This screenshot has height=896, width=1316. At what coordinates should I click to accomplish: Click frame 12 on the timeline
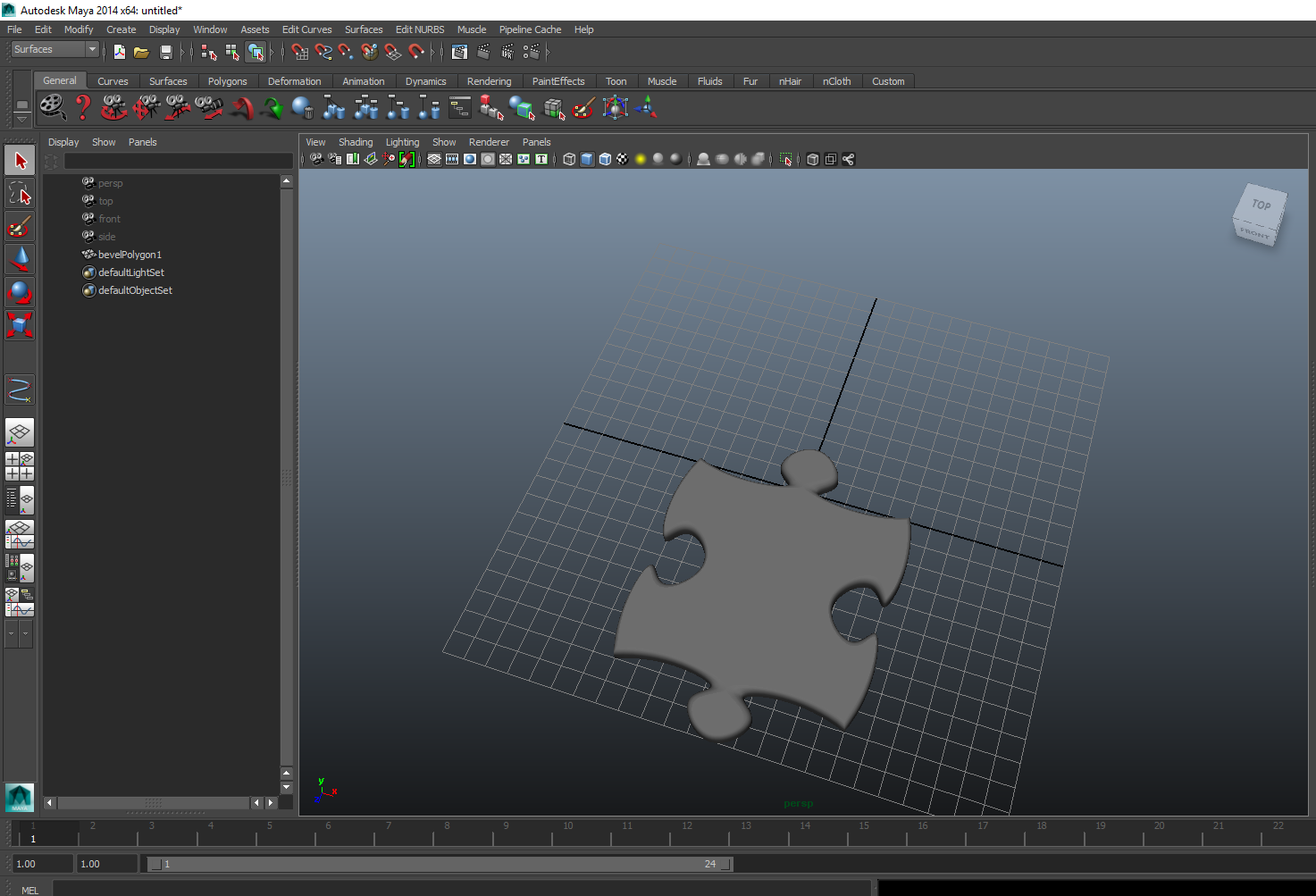[687, 833]
